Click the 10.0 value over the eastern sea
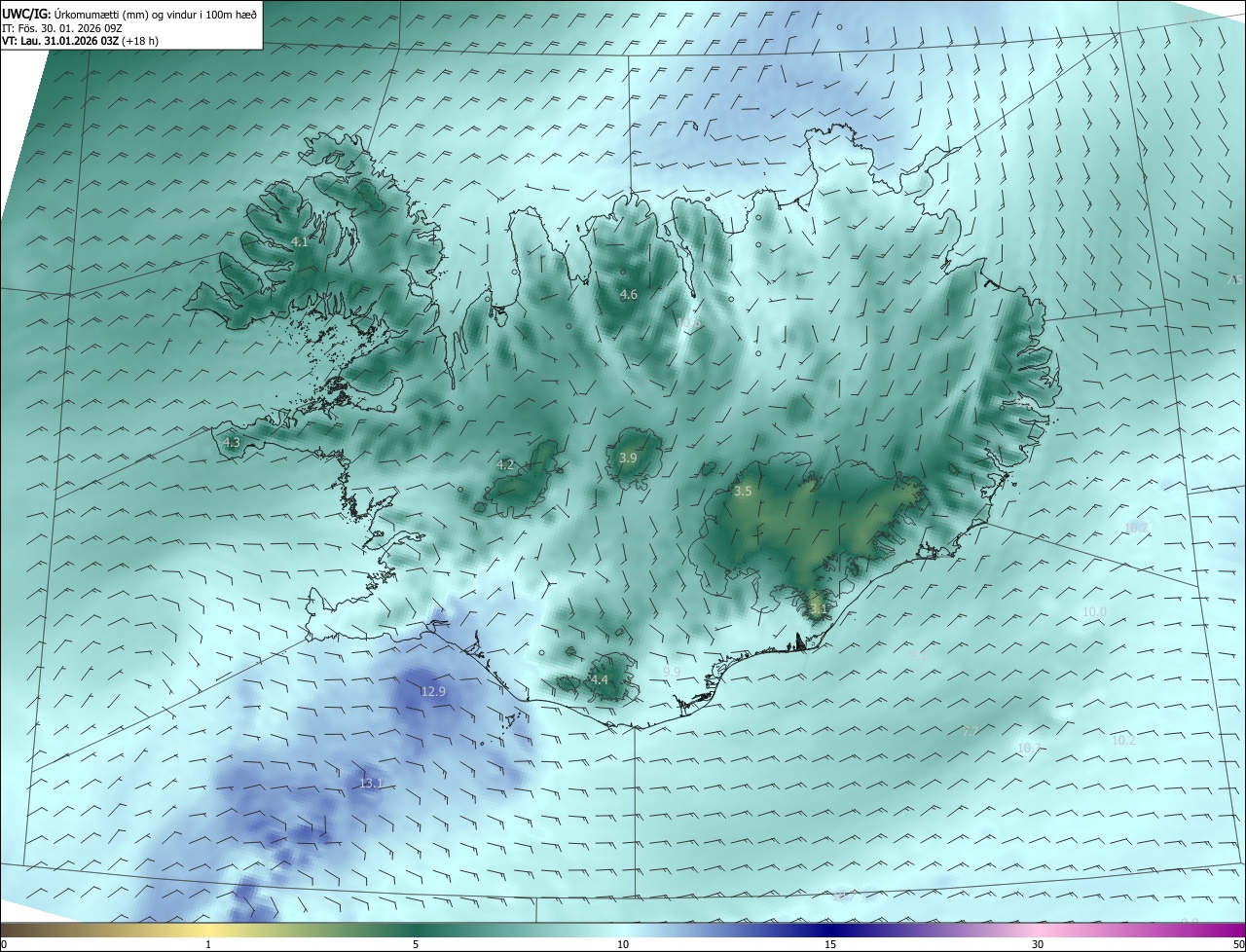 1094,611
